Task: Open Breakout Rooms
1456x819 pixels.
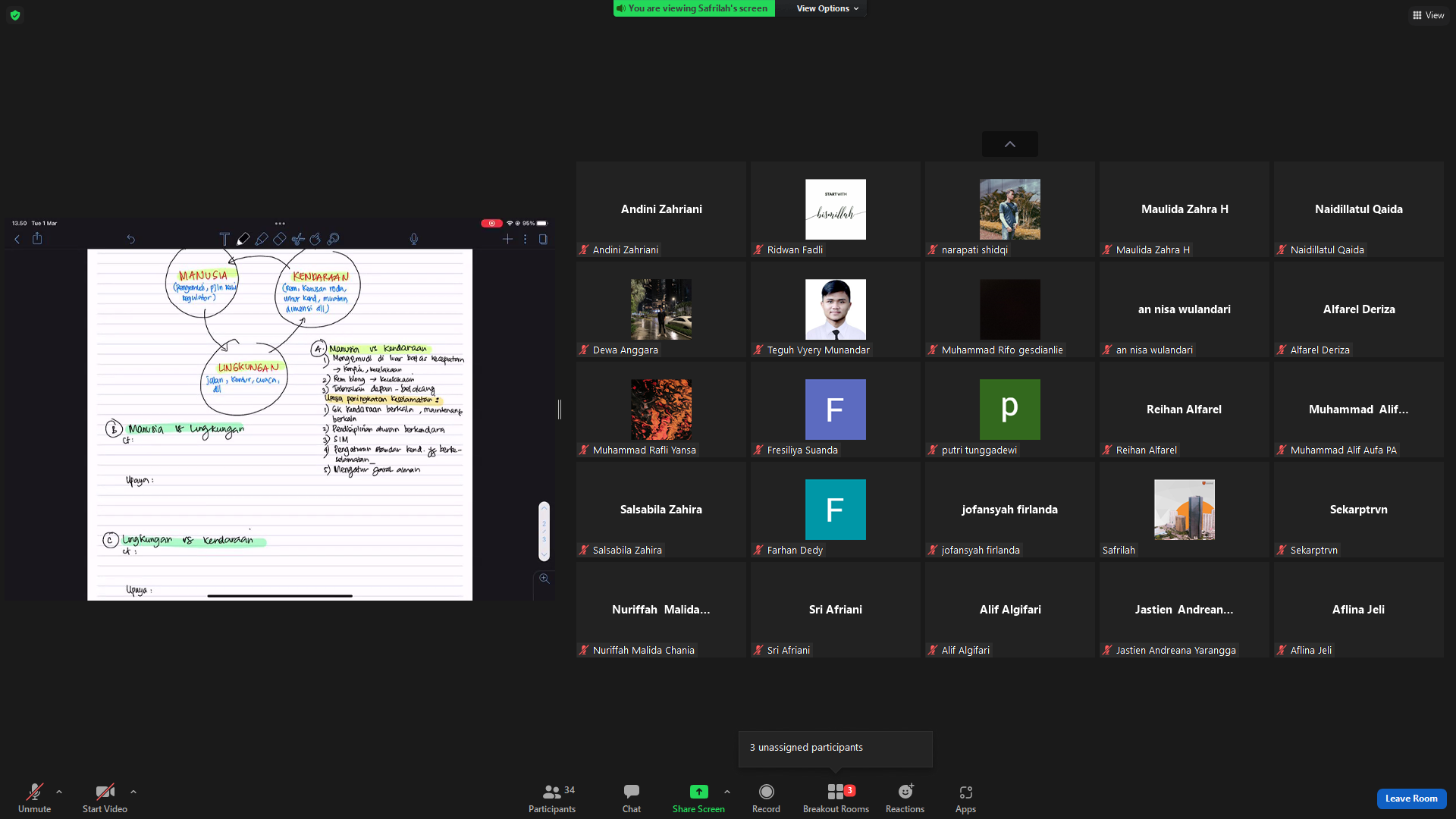Action: [x=836, y=798]
